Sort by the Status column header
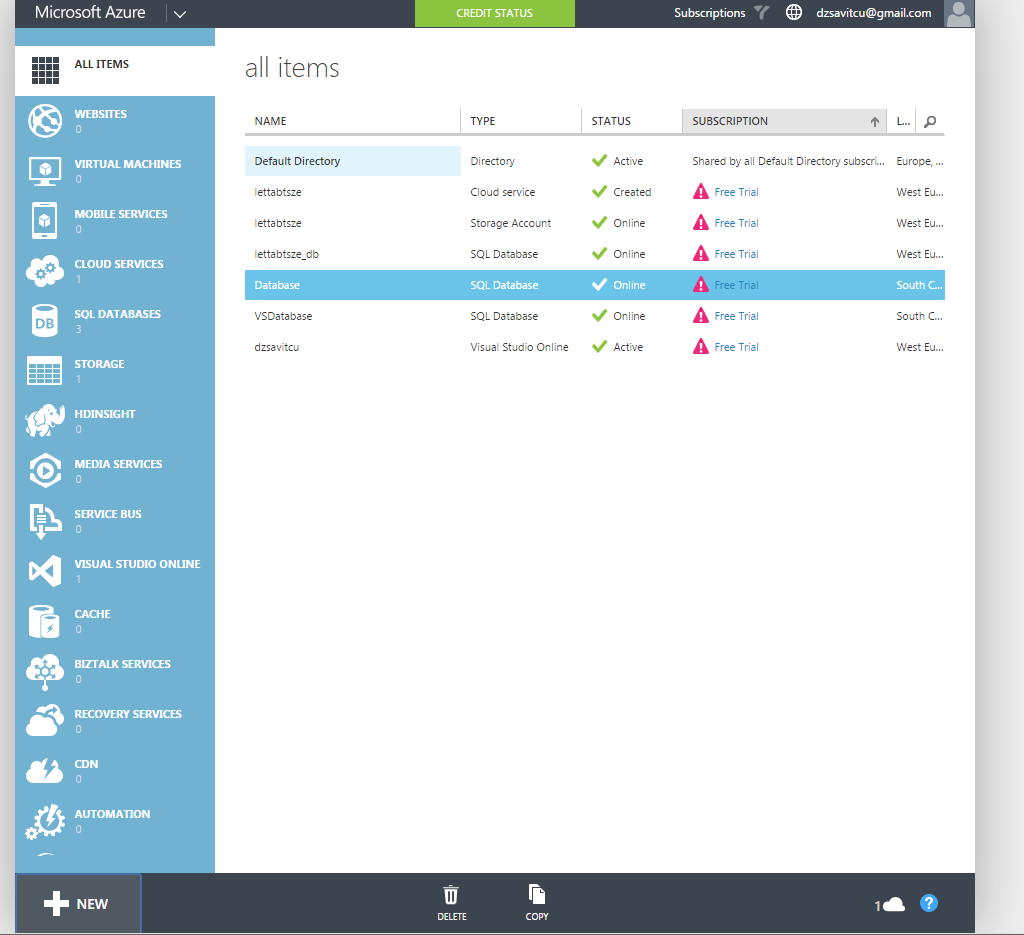The height and width of the screenshot is (935, 1024). point(632,121)
